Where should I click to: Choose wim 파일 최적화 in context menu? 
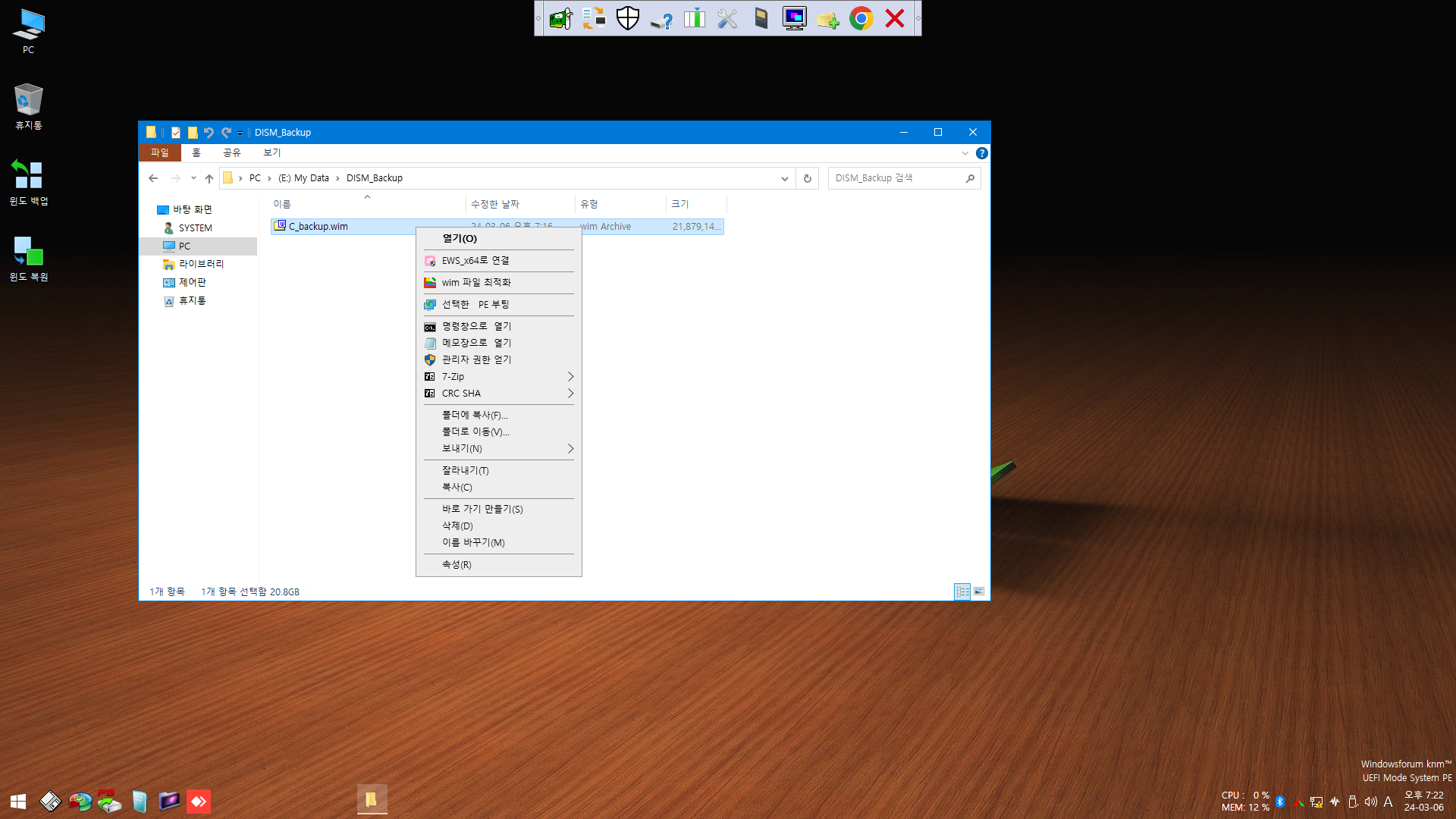(498, 283)
